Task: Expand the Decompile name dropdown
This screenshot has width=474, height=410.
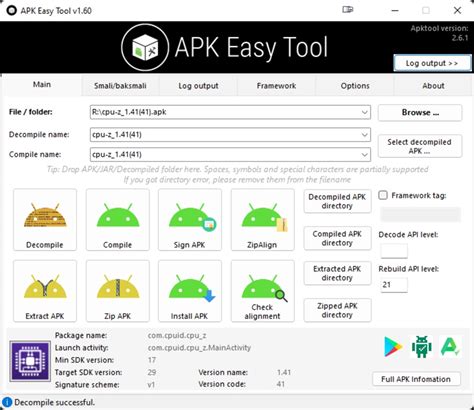Action: [x=365, y=135]
